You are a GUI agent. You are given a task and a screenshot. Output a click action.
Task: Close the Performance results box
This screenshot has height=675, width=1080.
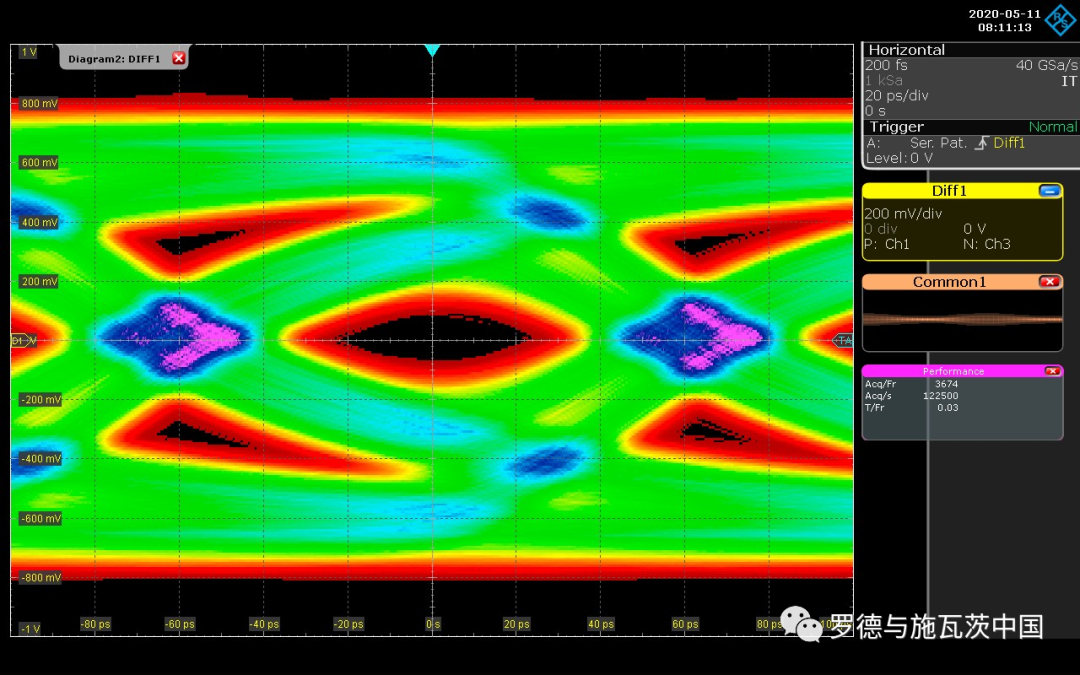(x=1052, y=371)
